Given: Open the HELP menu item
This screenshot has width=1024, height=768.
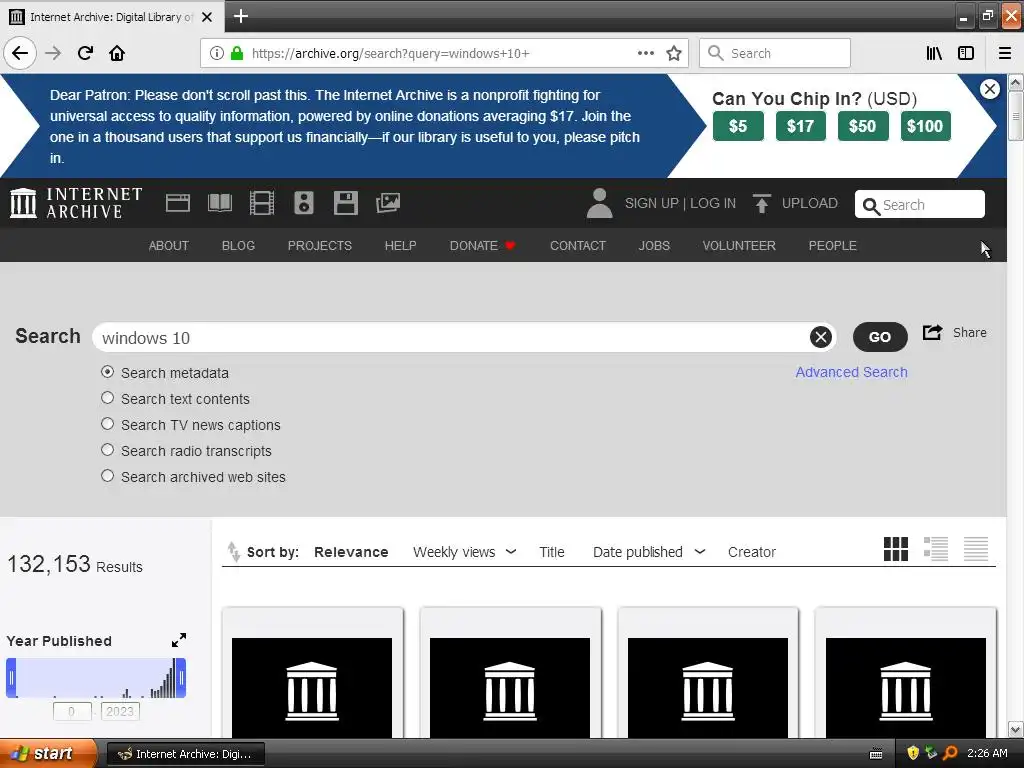Looking at the screenshot, I should click(x=400, y=246).
